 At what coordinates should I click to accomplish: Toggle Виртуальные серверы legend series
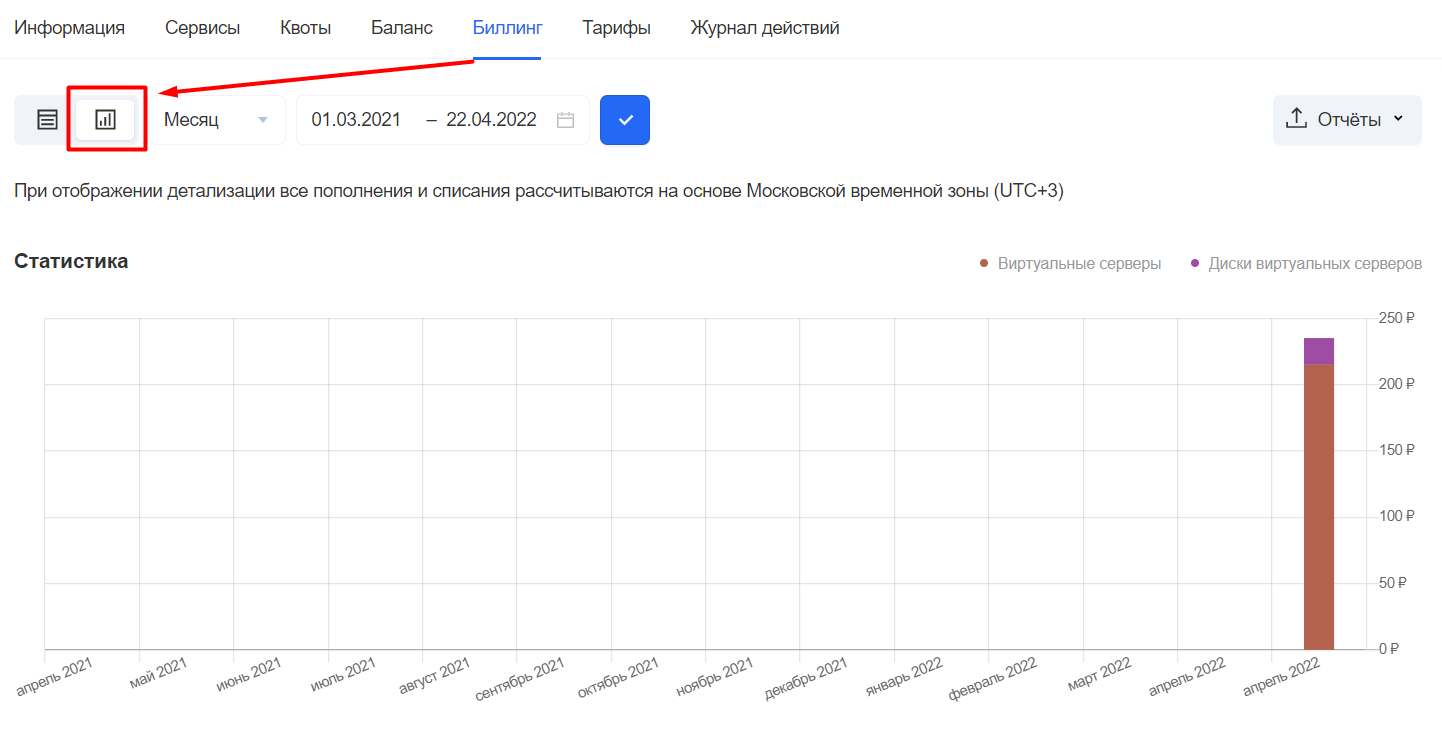click(1071, 264)
